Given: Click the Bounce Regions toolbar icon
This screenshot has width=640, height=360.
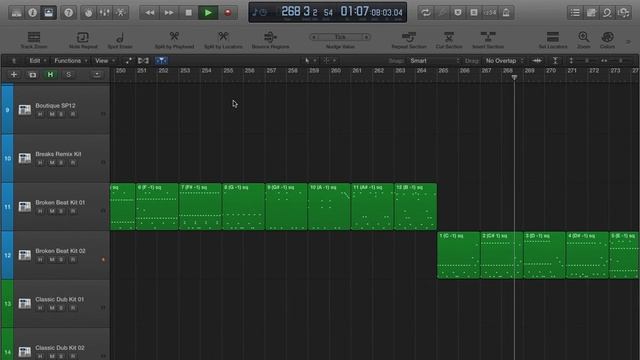Looking at the screenshot, I should point(270,37).
